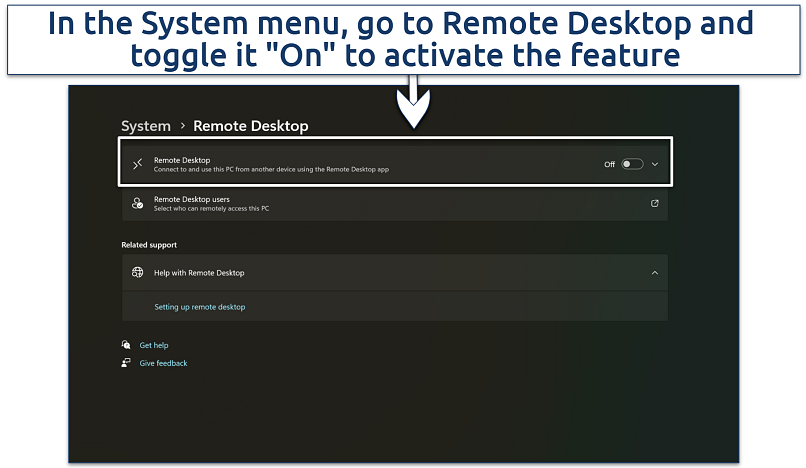Expand the Remote Desktop settings chevron
This screenshot has height=468, width=806.
tap(655, 164)
